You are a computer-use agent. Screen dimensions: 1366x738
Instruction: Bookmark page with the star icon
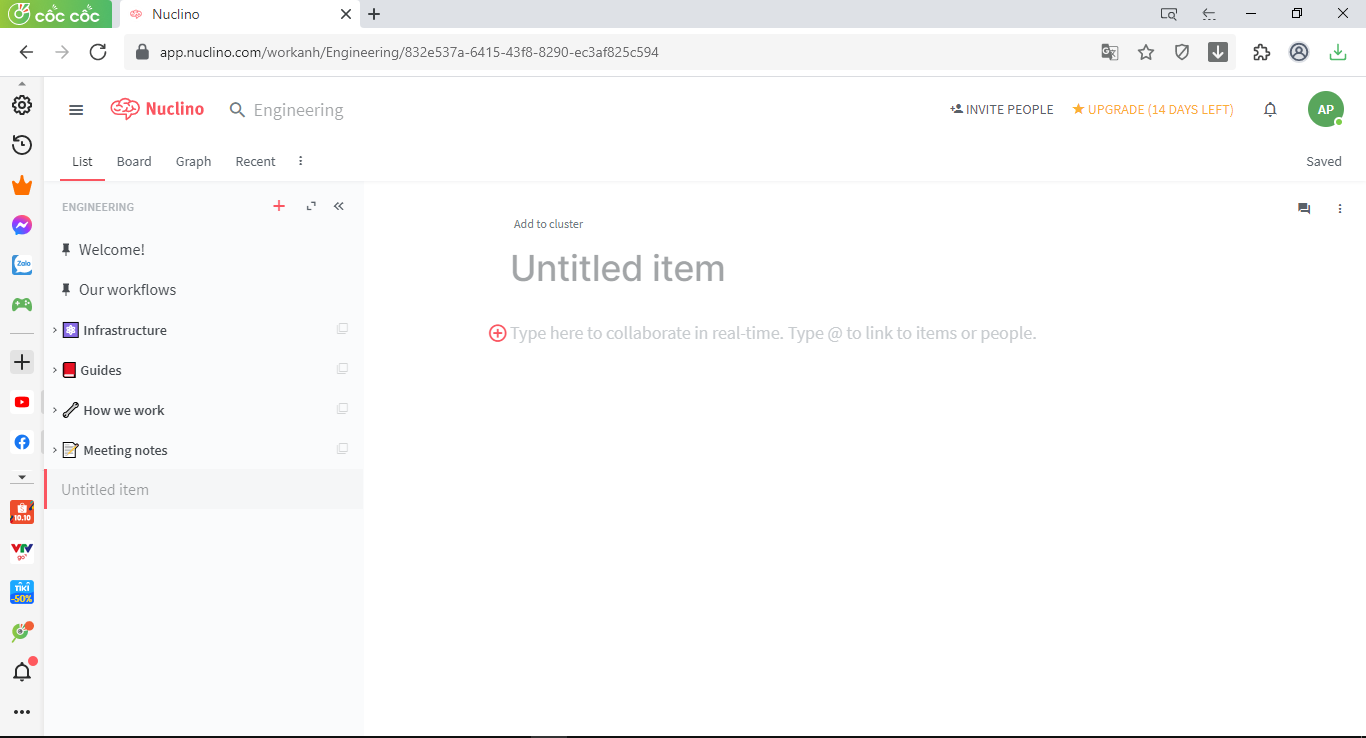coord(1146,52)
